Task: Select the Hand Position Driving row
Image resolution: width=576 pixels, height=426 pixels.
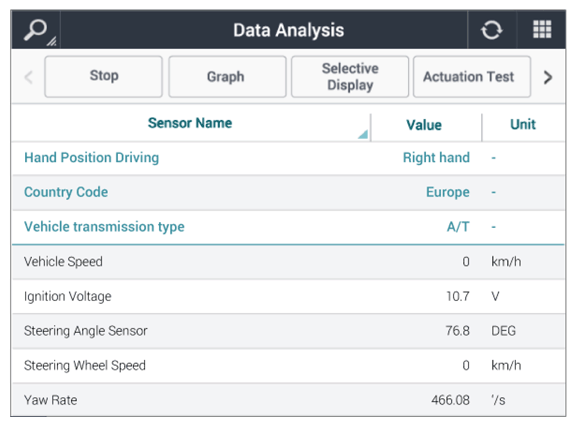Action: pyautogui.click(x=288, y=158)
